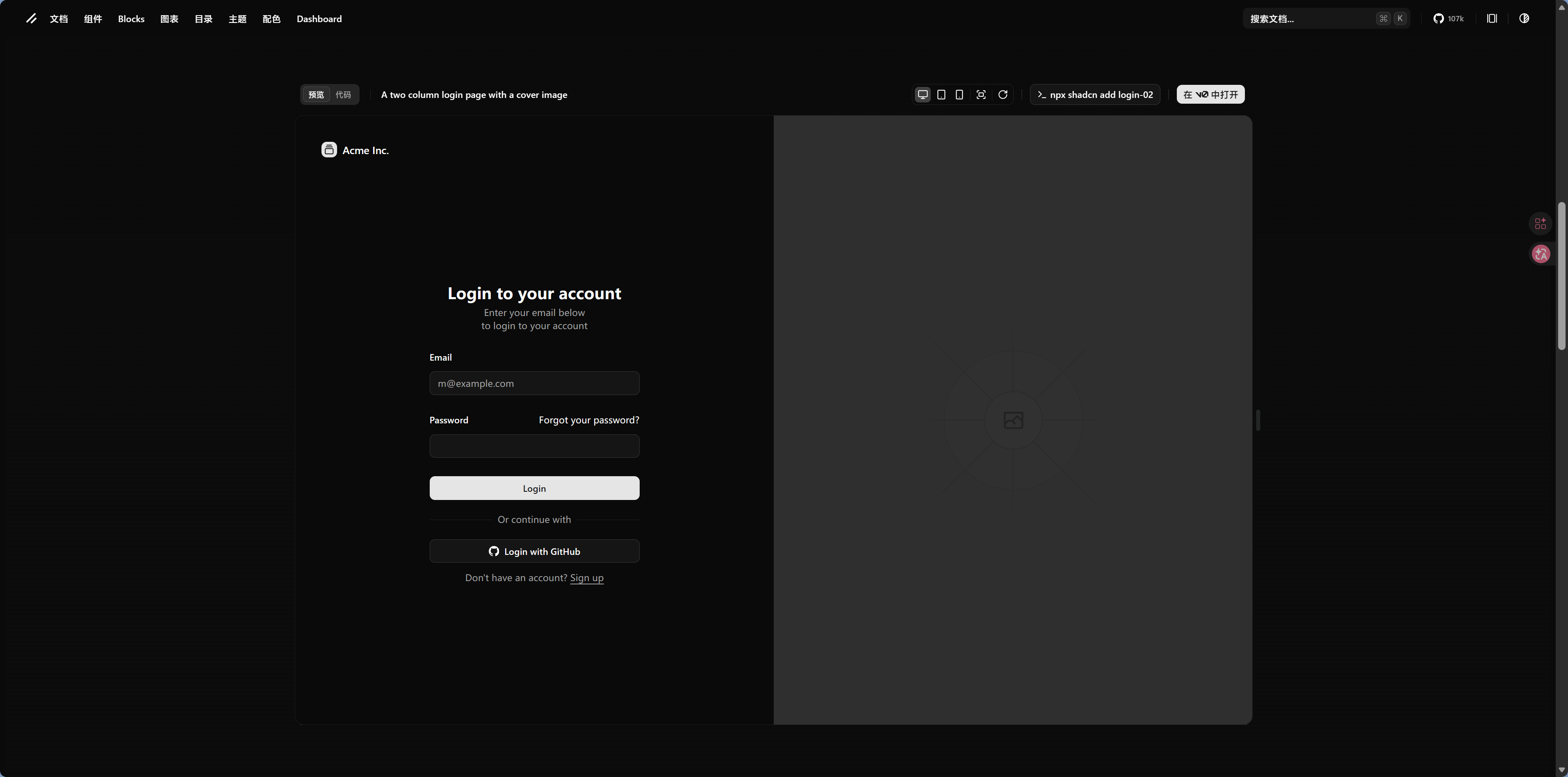Click the Login with GitHub button
1568x777 pixels.
534,551
